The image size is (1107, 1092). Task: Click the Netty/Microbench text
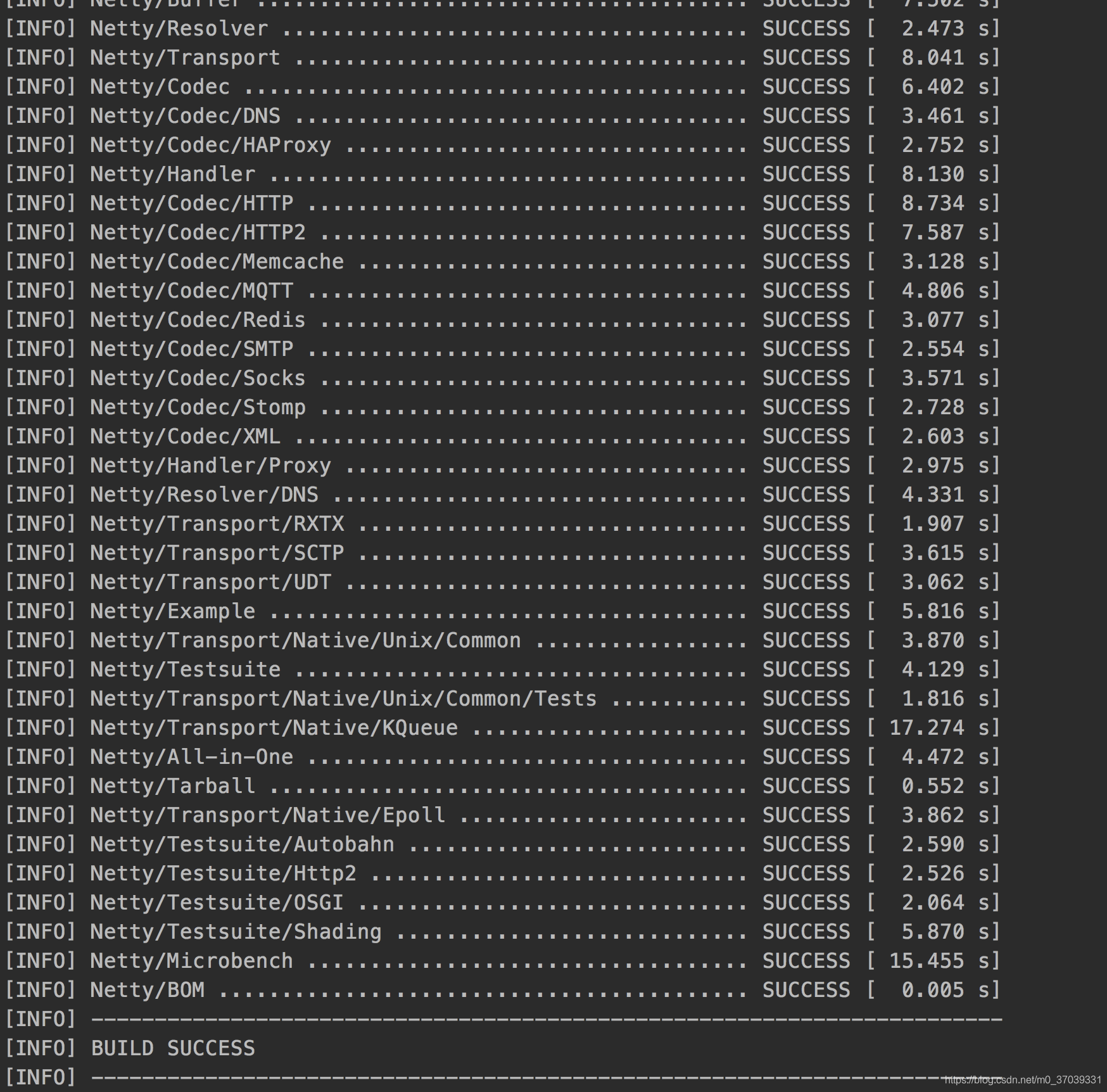[192, 961]
